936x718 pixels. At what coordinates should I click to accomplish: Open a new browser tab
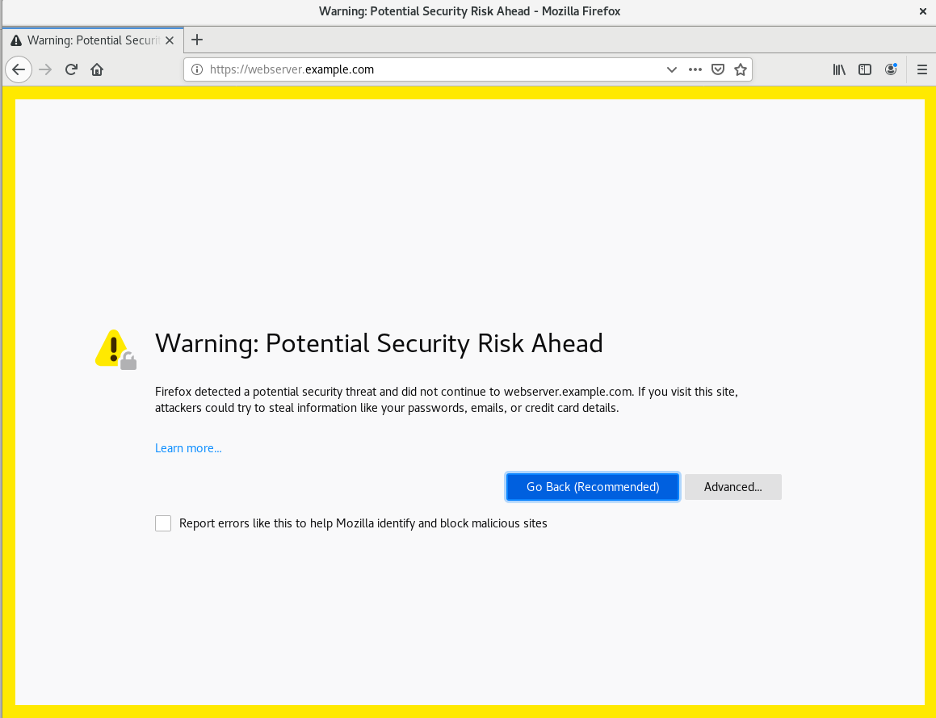click(x=196, y=40)
